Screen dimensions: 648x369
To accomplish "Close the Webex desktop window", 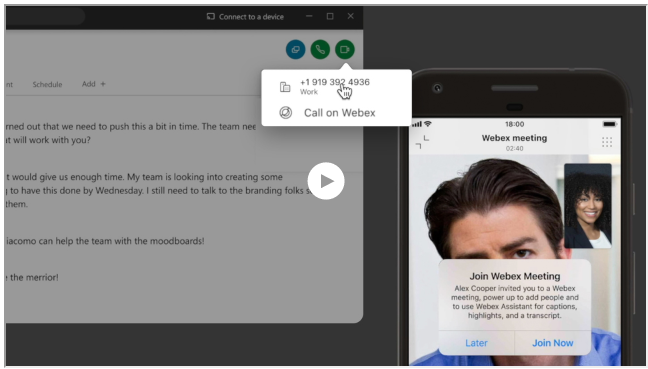I will [350, 16].
